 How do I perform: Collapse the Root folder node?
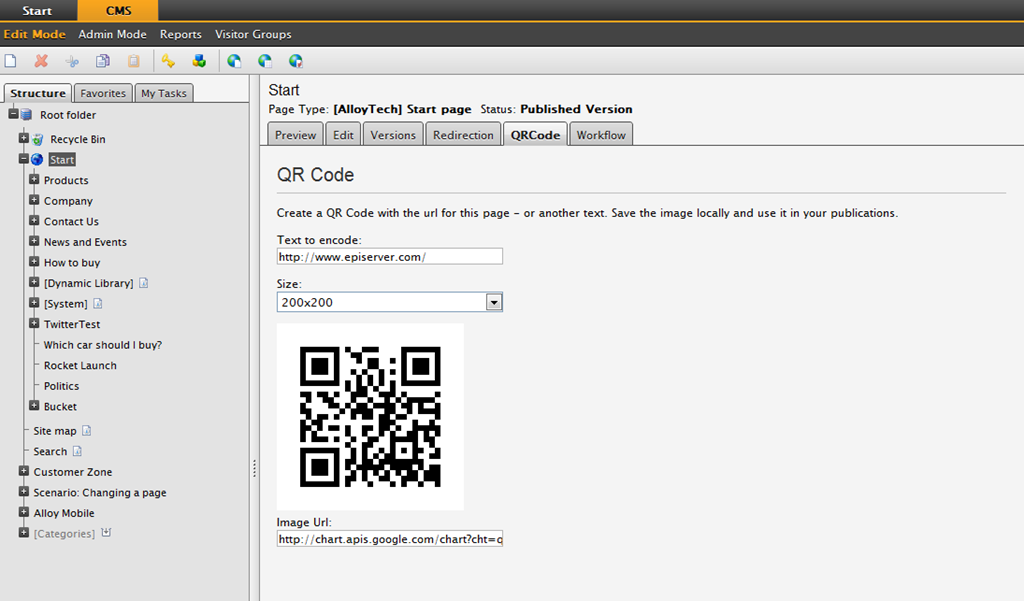coord(13,115)
